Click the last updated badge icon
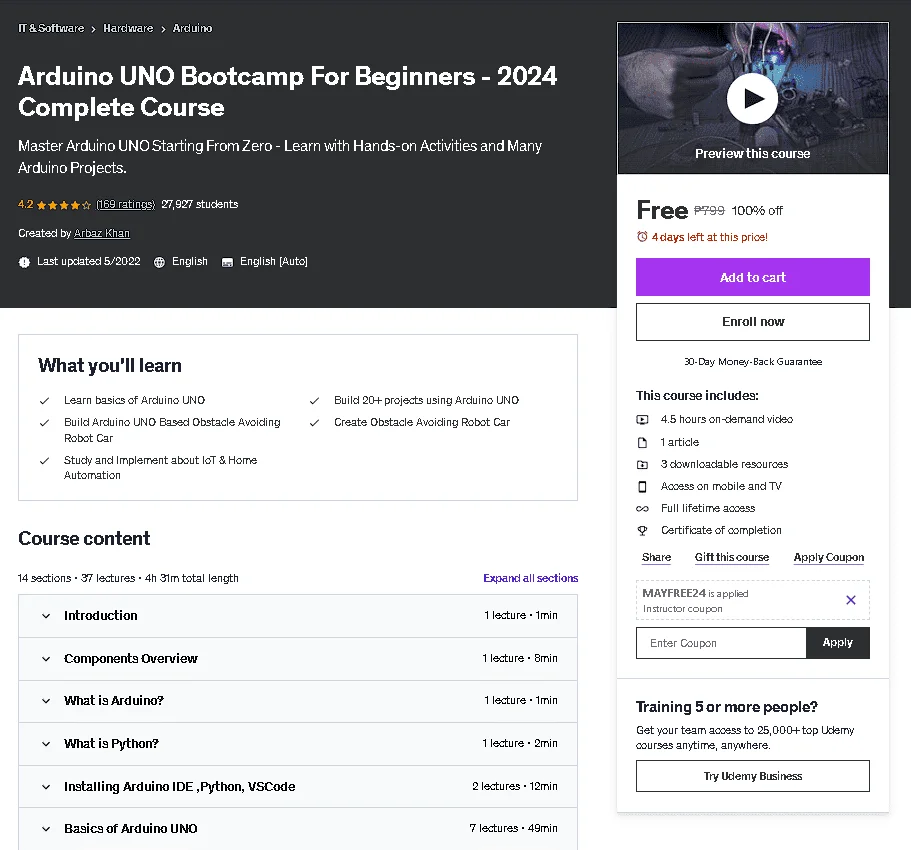 tap(24, 262)
